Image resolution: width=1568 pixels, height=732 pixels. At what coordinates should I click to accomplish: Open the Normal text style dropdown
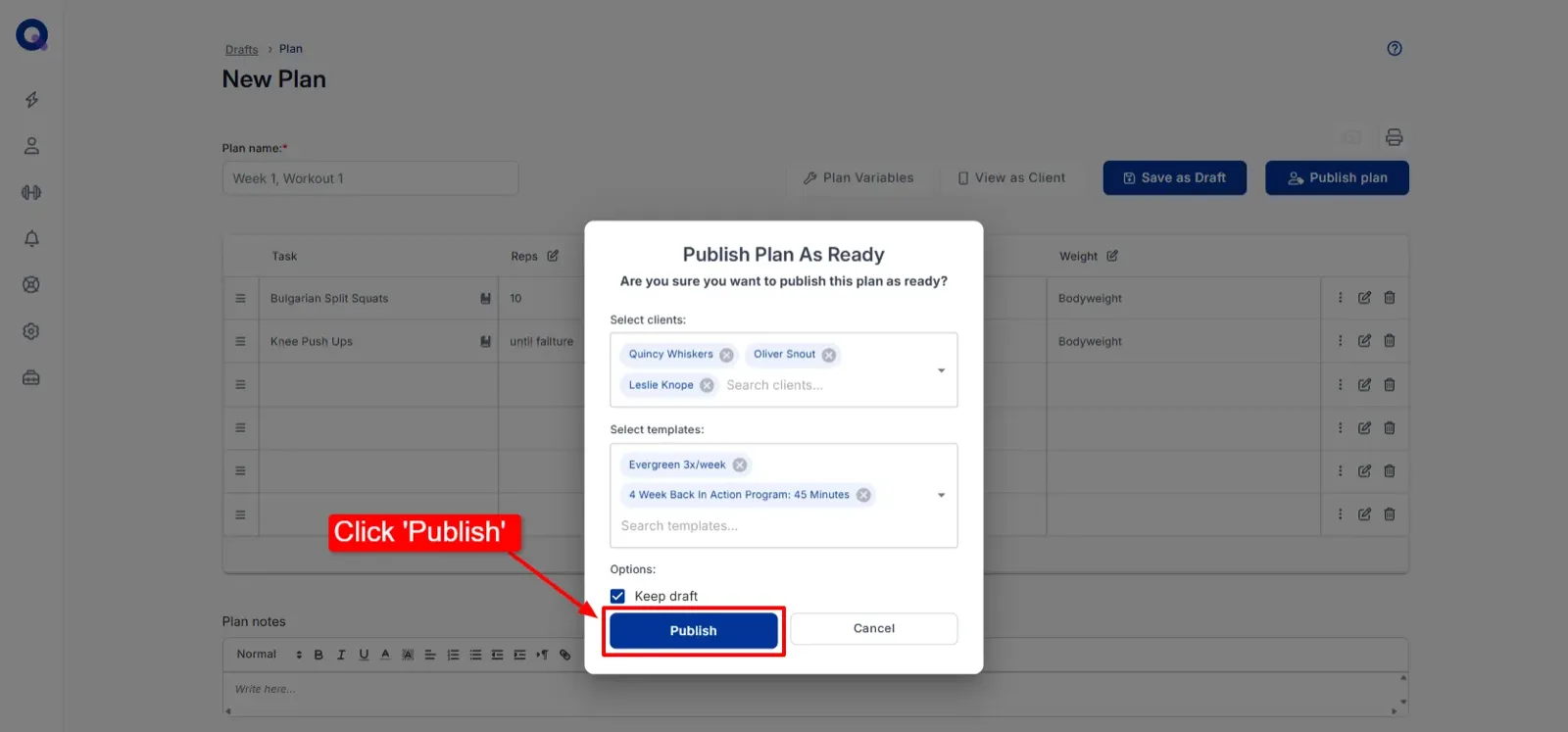coord(269,655)
